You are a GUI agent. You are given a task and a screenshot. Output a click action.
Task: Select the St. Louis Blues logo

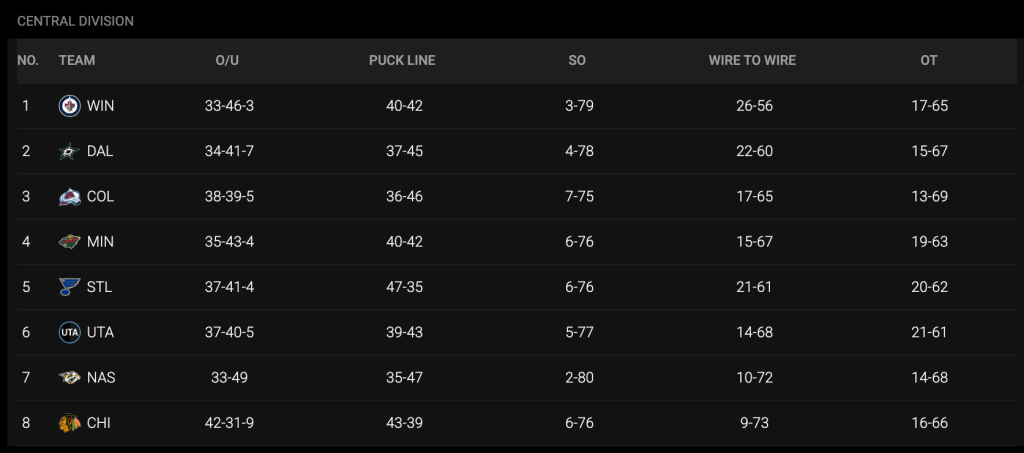click(x=69, y=287)
